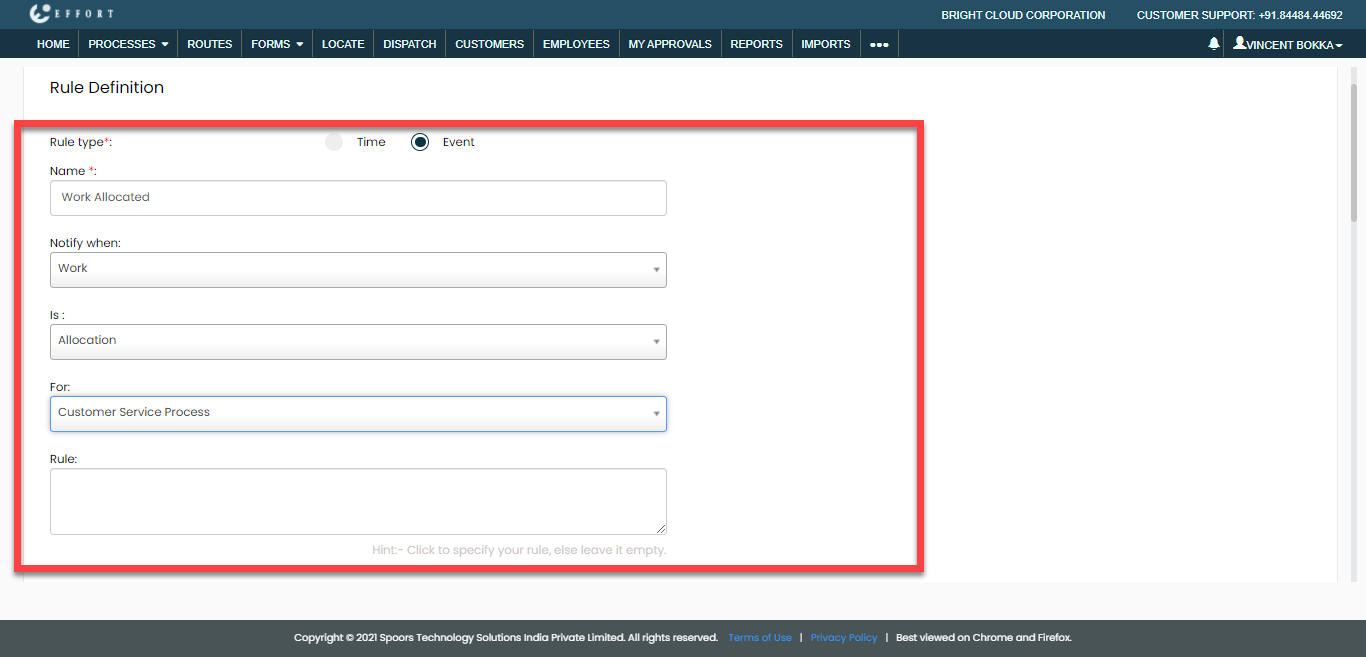The height and width of the screenshot is (657, 1366).
Task: Open the Processes menu
Action: [128, 44]
